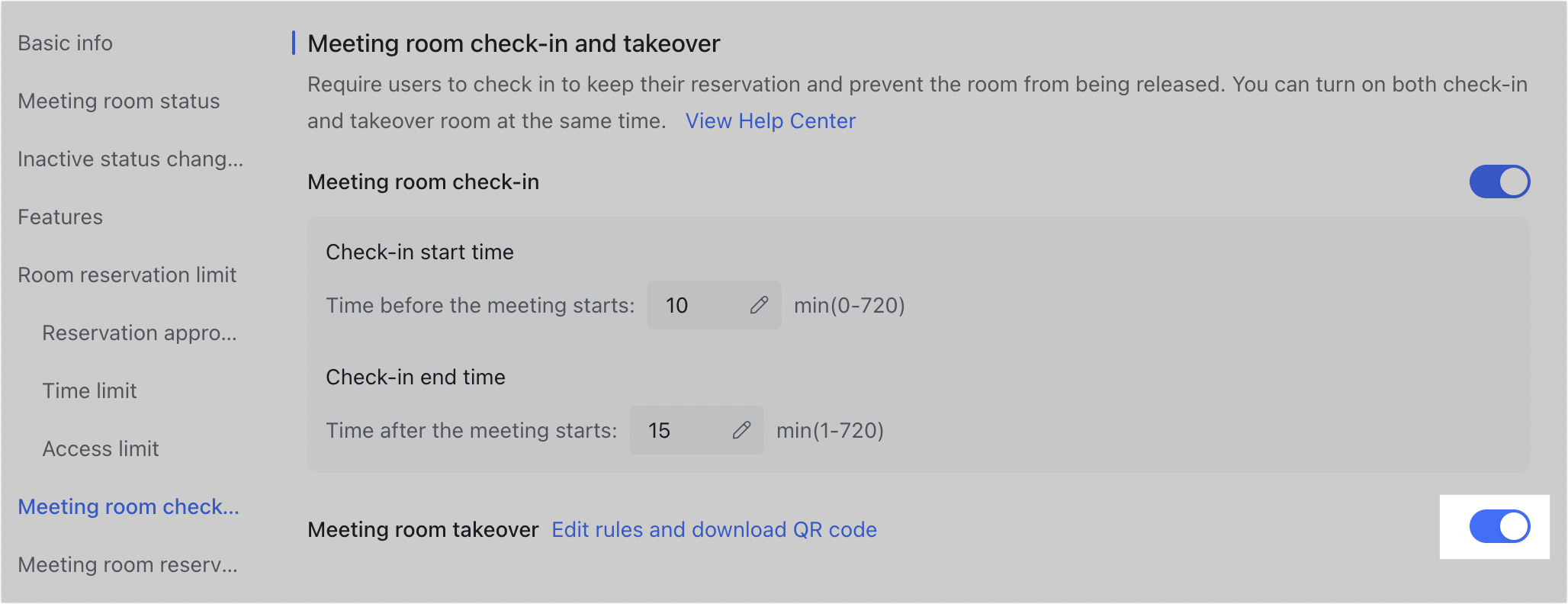Select Access limit in the sidebar

point(100,448)
